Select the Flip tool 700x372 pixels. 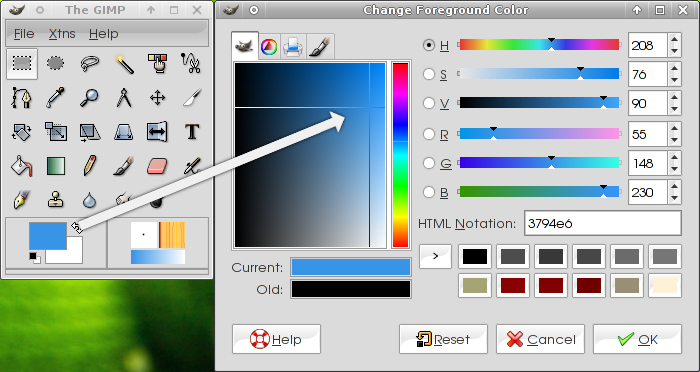[158, 132]
